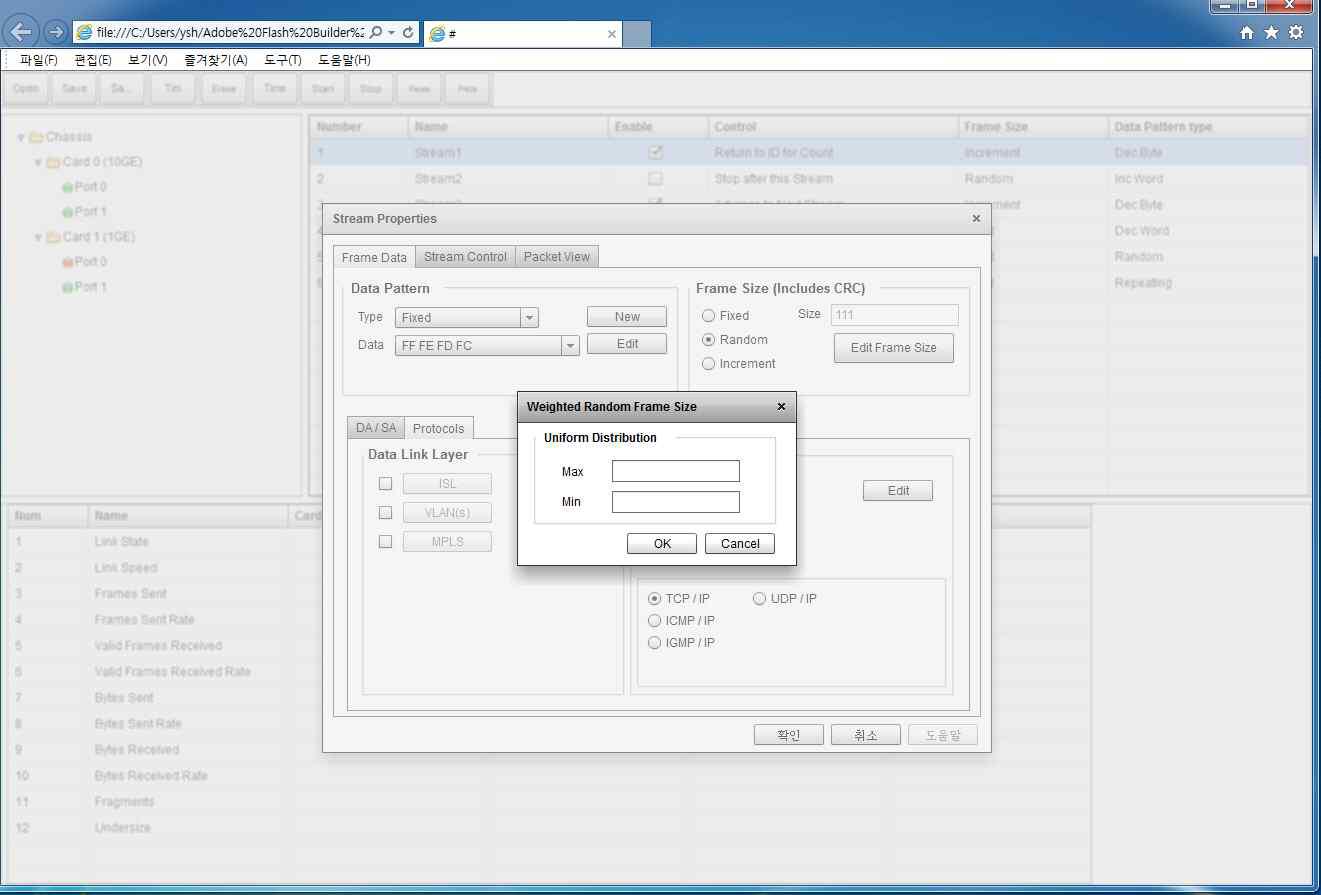The height and width of the screenshot is (895, 1321).
Task: Select the Increment frame size radio
Action: [x=709, y=364]
